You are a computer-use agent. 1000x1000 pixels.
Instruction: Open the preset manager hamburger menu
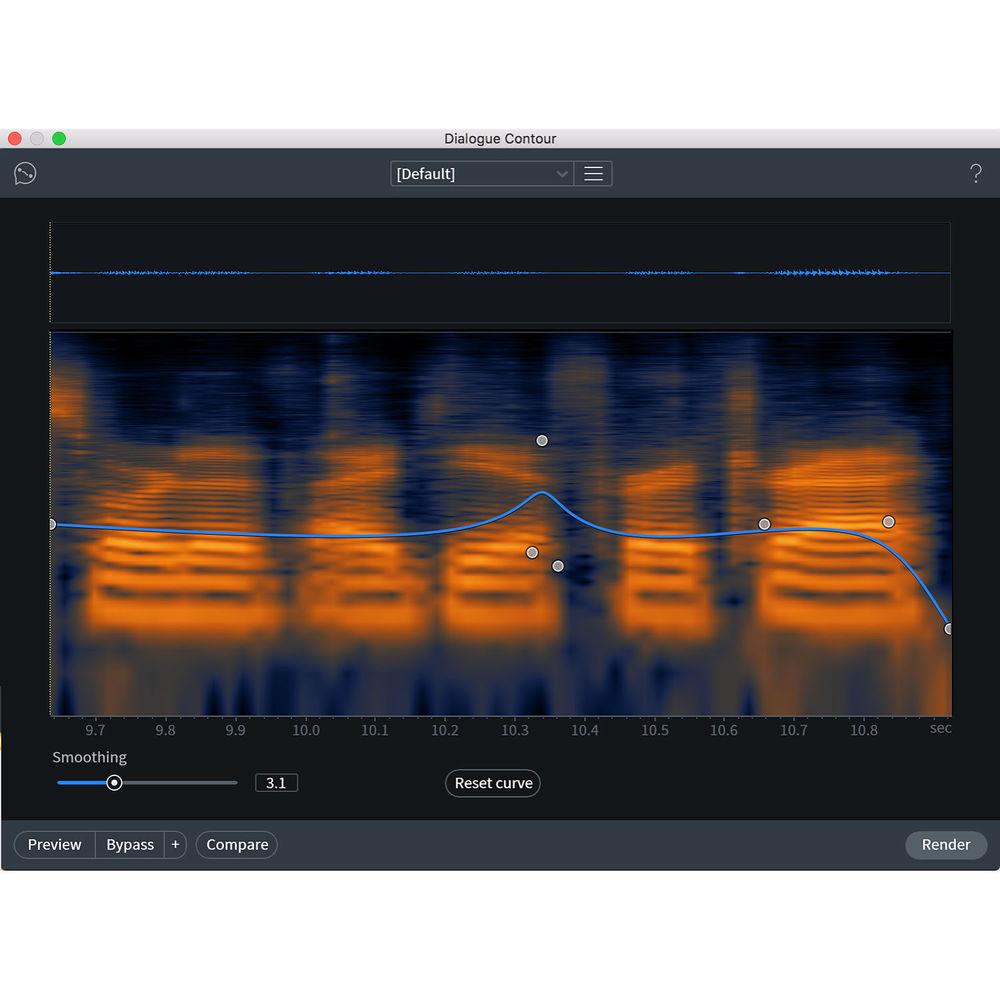tap(593, 173)
